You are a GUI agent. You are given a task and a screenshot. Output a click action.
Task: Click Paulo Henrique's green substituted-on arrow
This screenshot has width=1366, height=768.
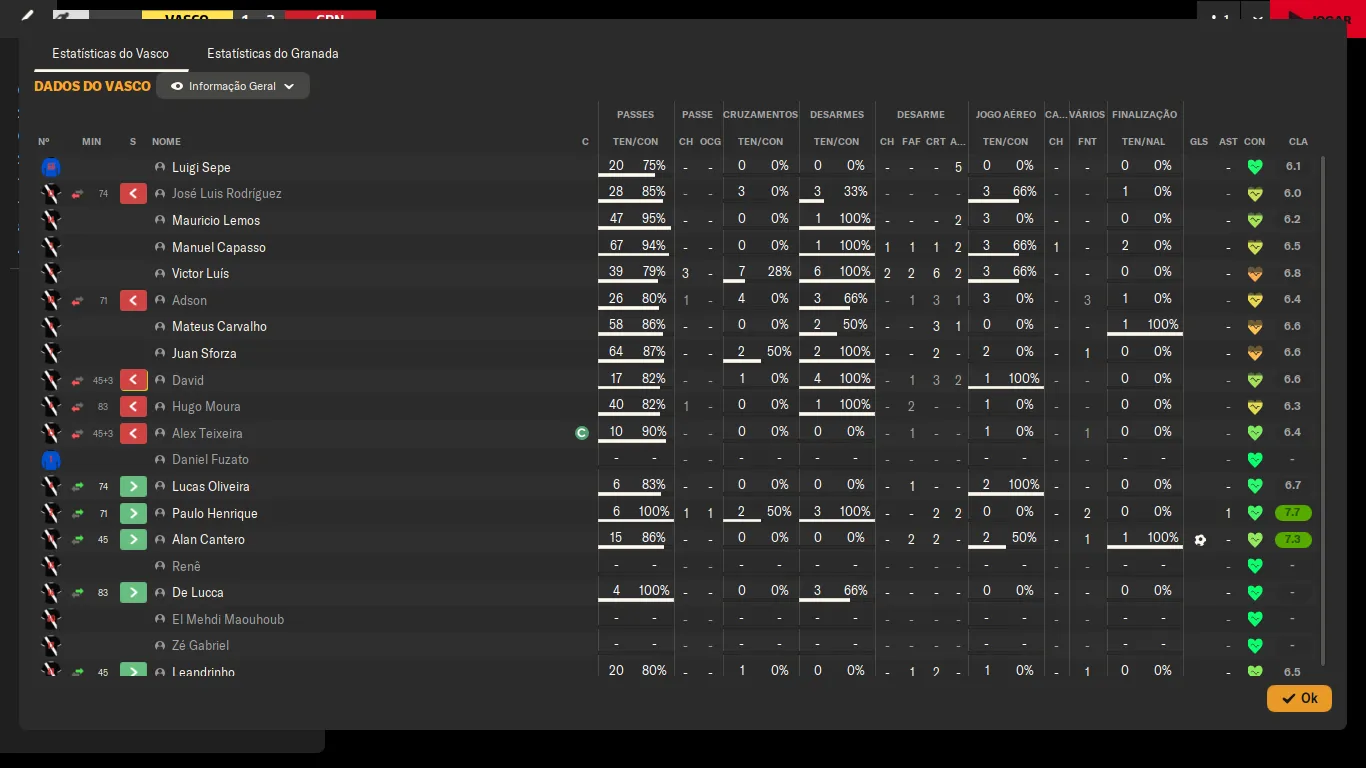click(x=134, y=513)
